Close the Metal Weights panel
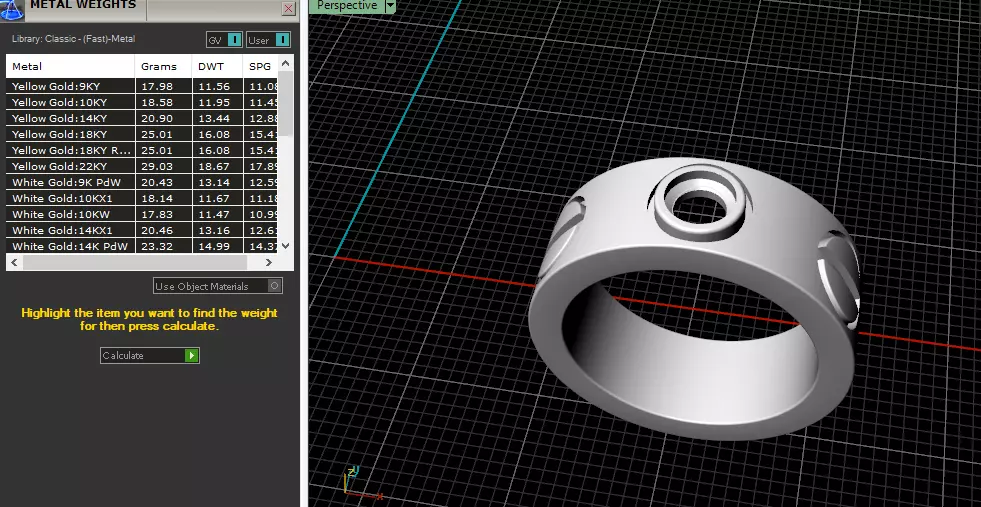Screen dimensions: 981x507 tap(288, 8)
